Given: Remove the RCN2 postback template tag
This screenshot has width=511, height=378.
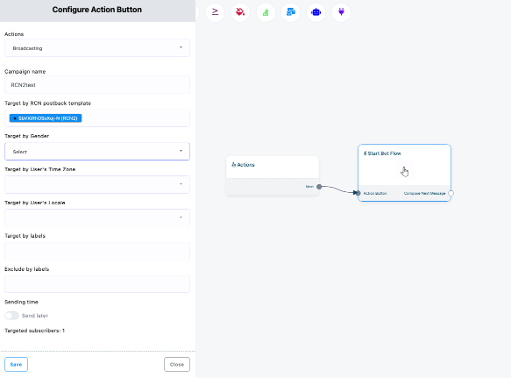Looking at the screenshot, I should [15, 118].
